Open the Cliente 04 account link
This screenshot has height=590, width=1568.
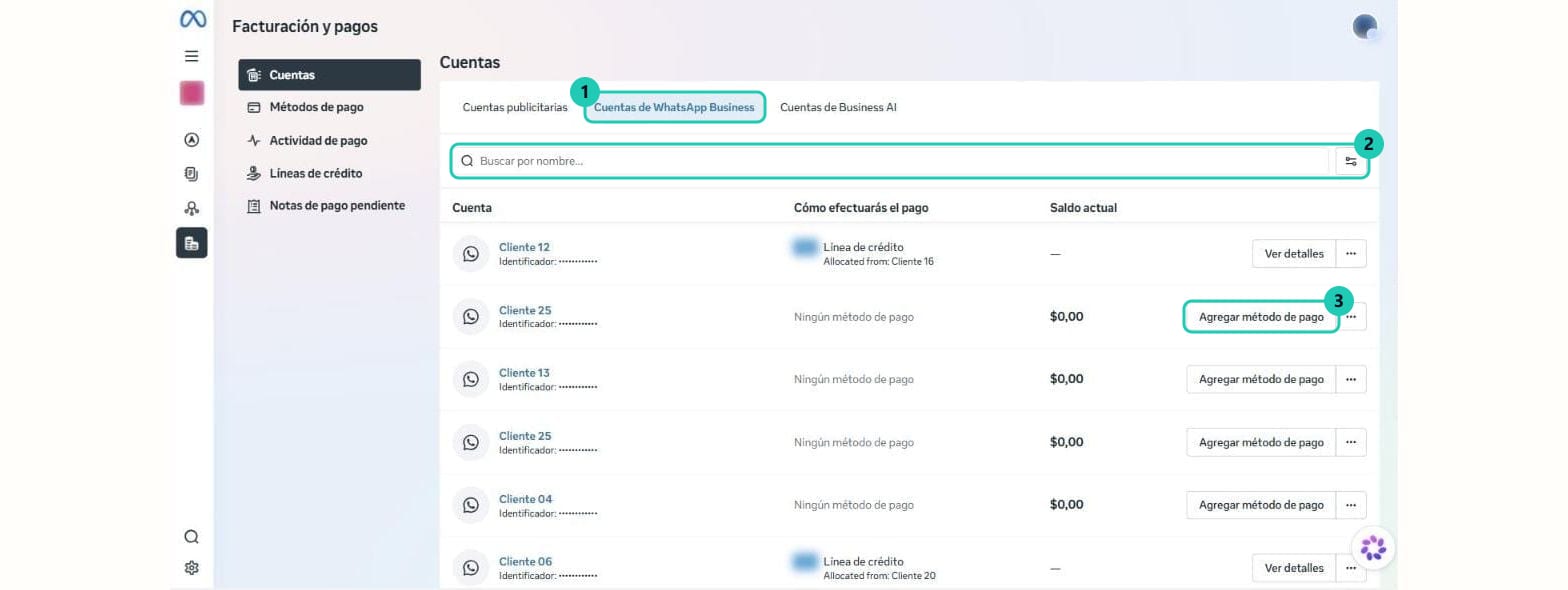coord(525,499)
